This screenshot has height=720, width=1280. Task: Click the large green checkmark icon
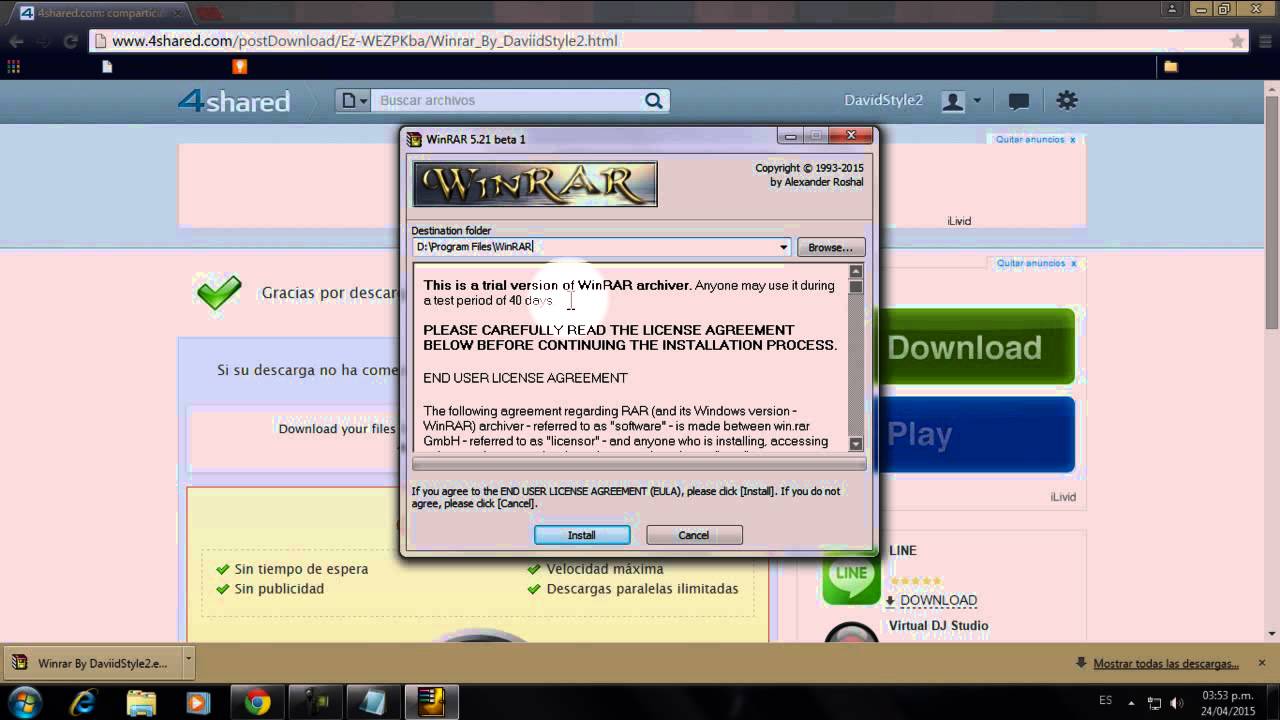219,293
